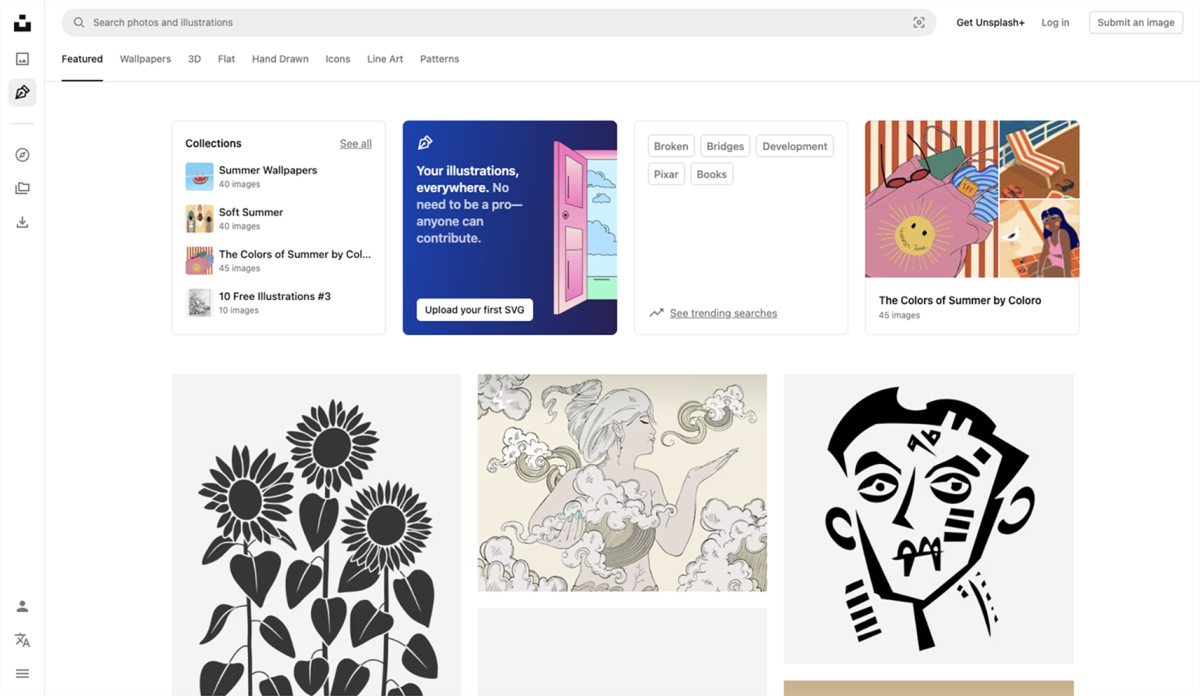The height and width of the screenshot is (696, 1200).
Task: Switch to the Line Art tab
Action: (x=385, y=59)
